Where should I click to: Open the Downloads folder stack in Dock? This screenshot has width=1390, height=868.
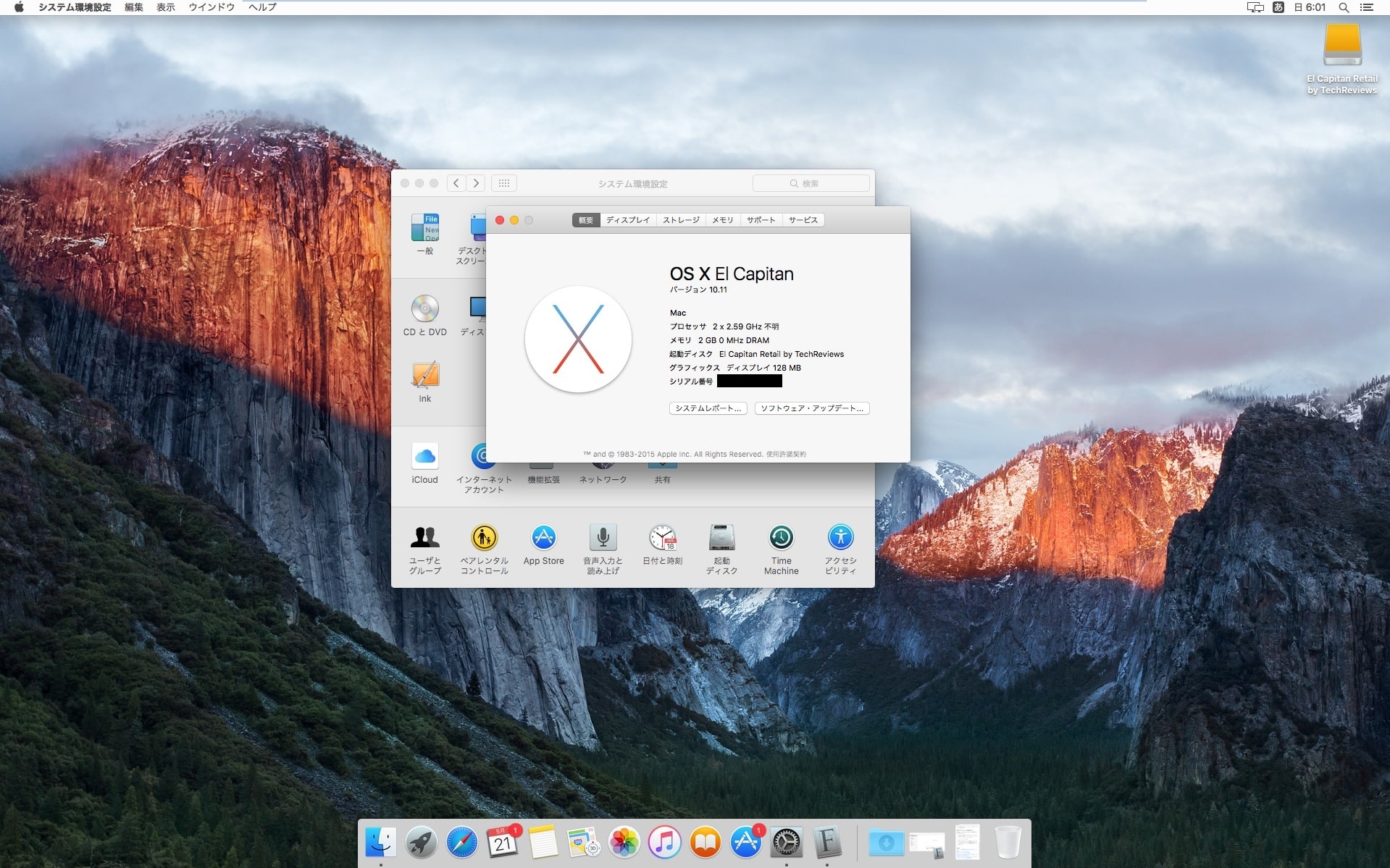(x=886, y=842)
